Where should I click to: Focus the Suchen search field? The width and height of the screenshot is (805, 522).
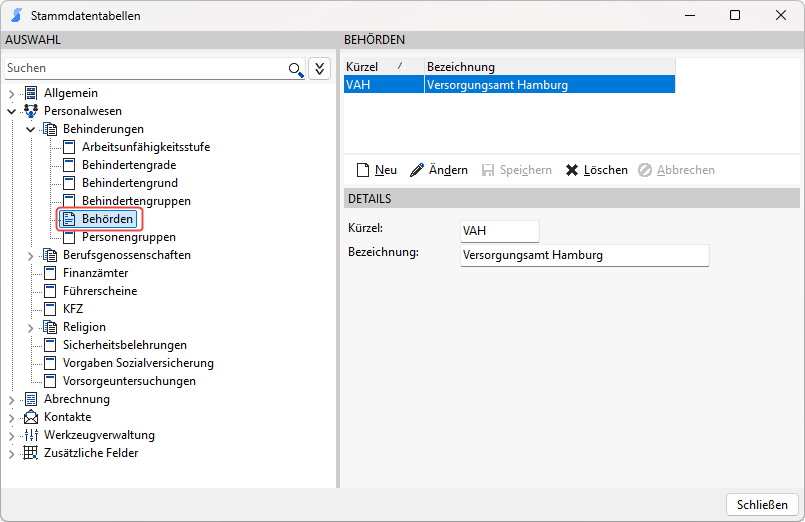click(x=146, y=68)
